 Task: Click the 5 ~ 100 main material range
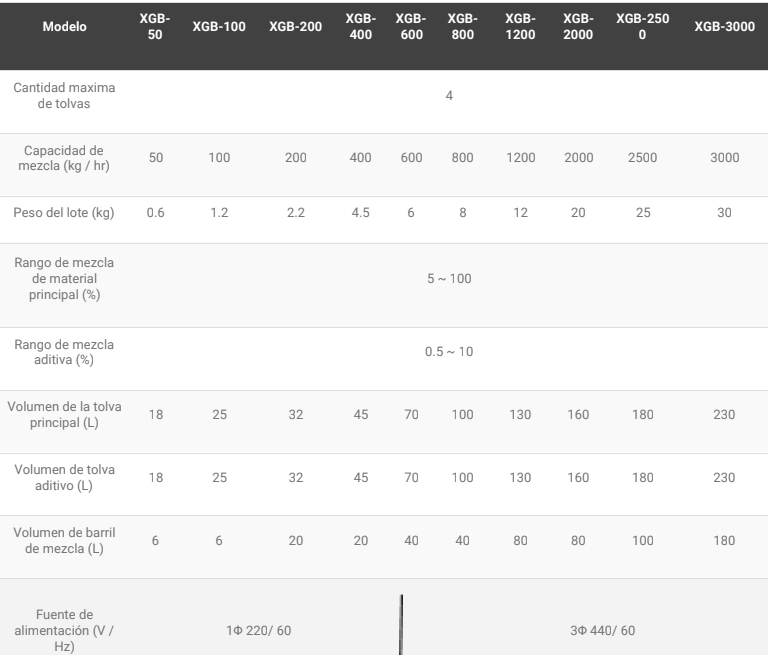click(x=449, y=279)
